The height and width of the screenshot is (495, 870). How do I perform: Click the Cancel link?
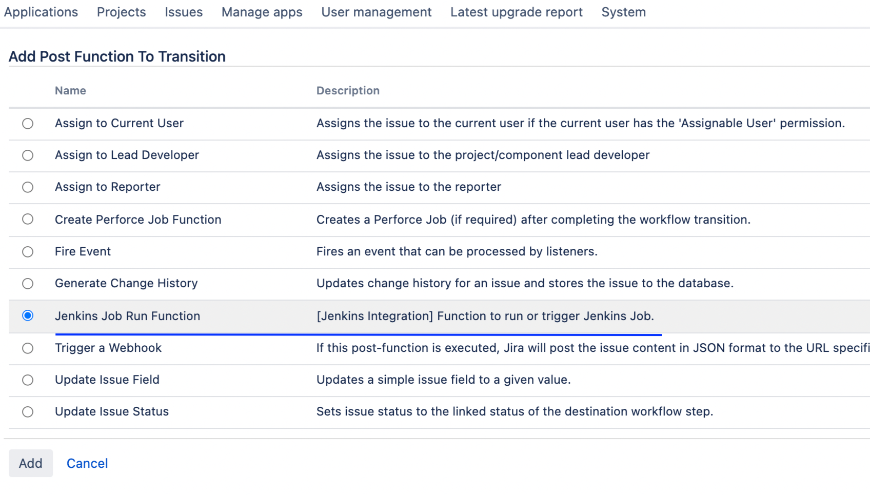pos(87,463)
